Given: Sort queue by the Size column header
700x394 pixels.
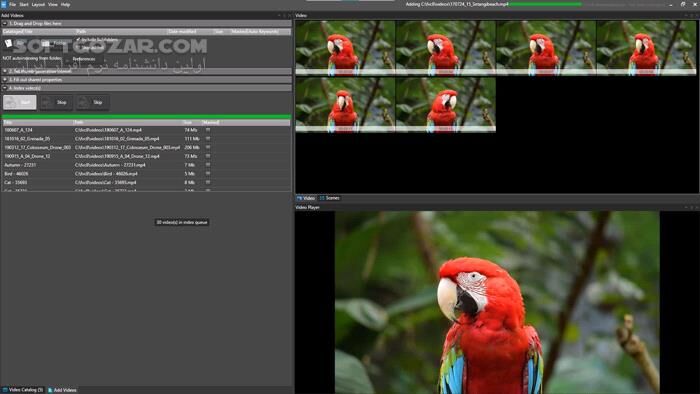Looking at the screenshot, I should [x=192, y=122].
